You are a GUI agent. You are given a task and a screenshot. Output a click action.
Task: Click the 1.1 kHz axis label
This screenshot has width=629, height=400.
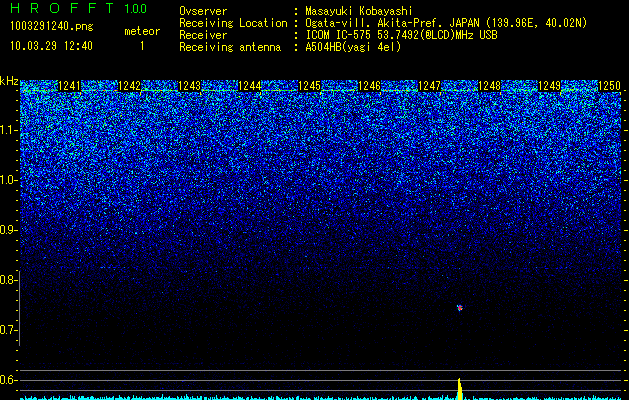point(8,130)
